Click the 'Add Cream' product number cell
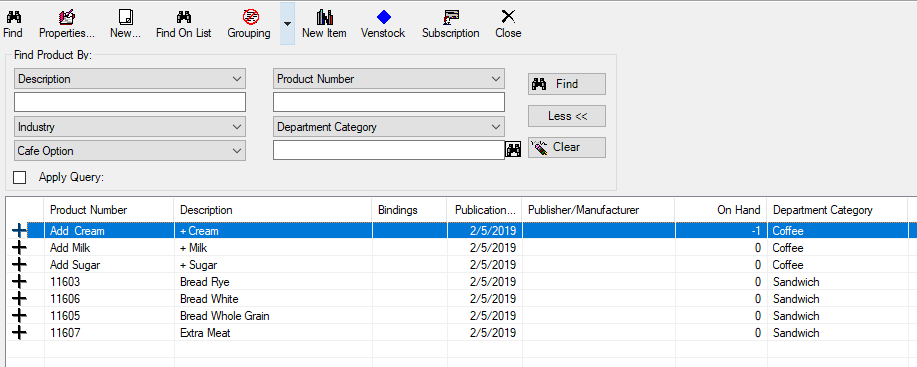This screenshot has height=367, width=917. click(109, 231)
